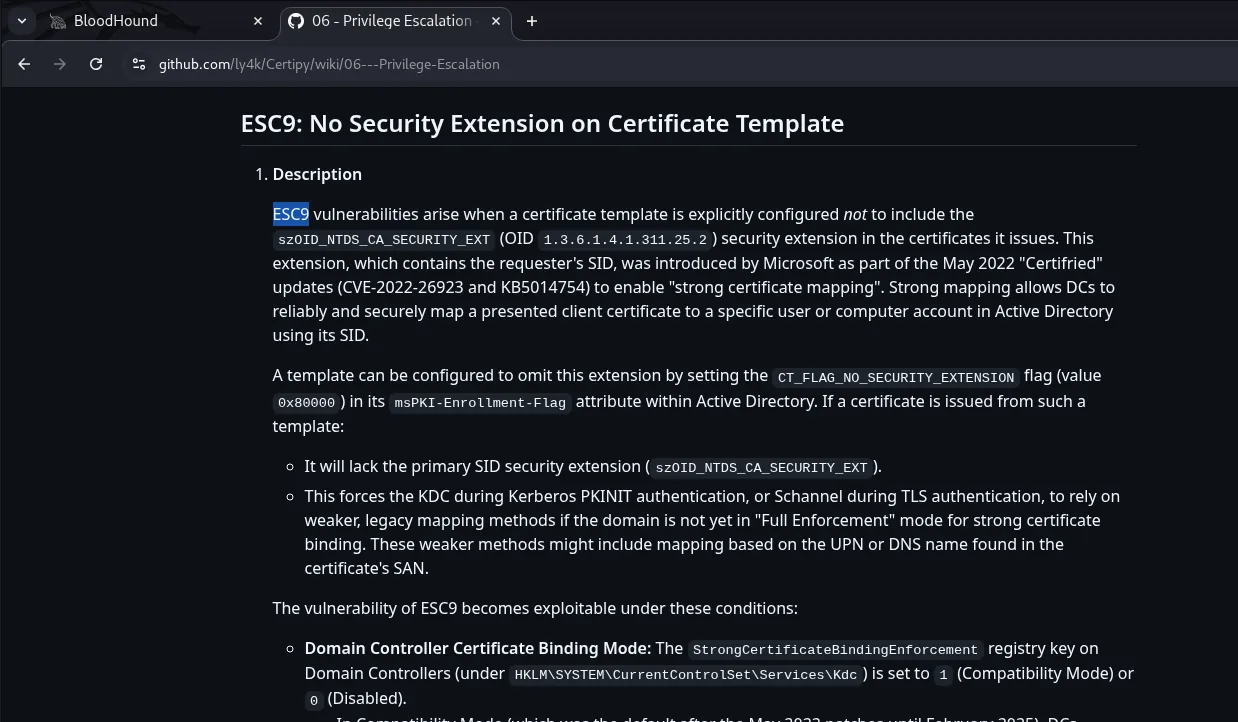View site information icon
Screen dimensions: 1238x722
pyautogui.click(x=139, y=64)
